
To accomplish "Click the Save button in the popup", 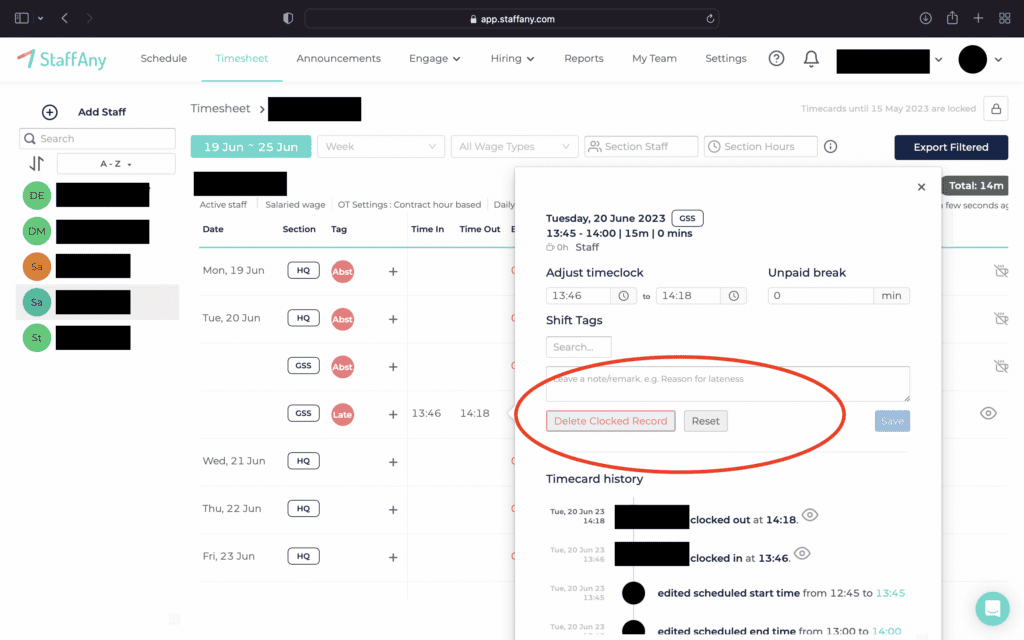I will tap(892, 421).
